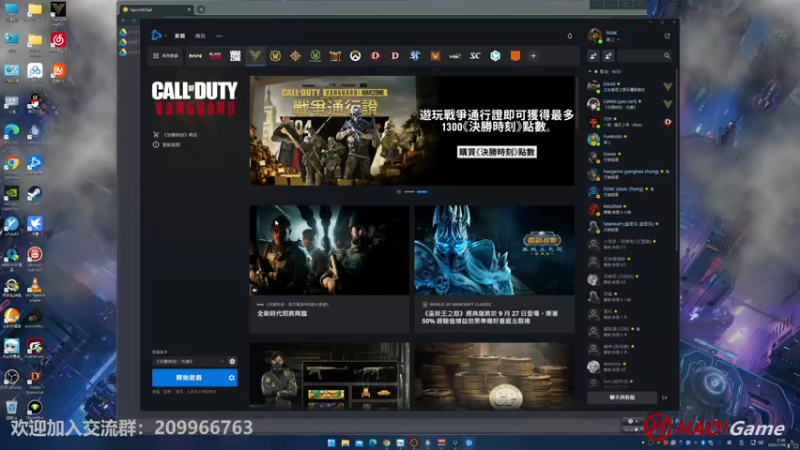
Task: Open the VLC media player desktop icon
Action: (x=35, y=290)
